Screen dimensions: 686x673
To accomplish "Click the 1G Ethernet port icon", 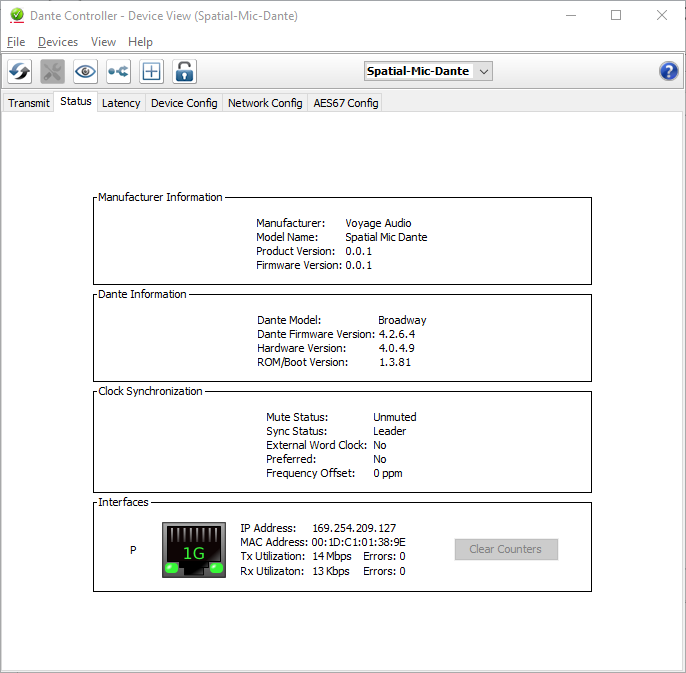I will coord(194,550).
